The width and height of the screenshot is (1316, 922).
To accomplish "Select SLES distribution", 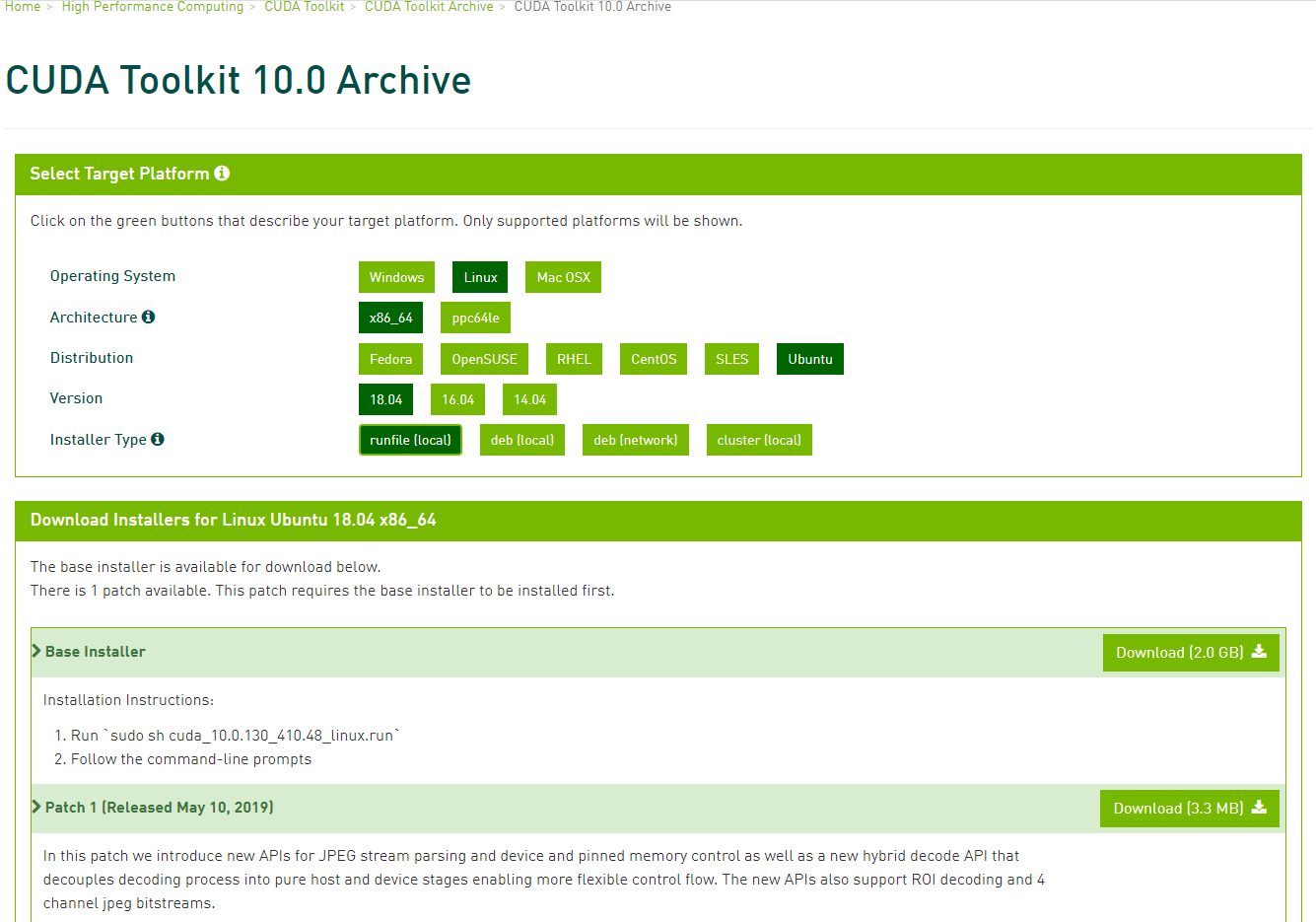I will point(731,359).
